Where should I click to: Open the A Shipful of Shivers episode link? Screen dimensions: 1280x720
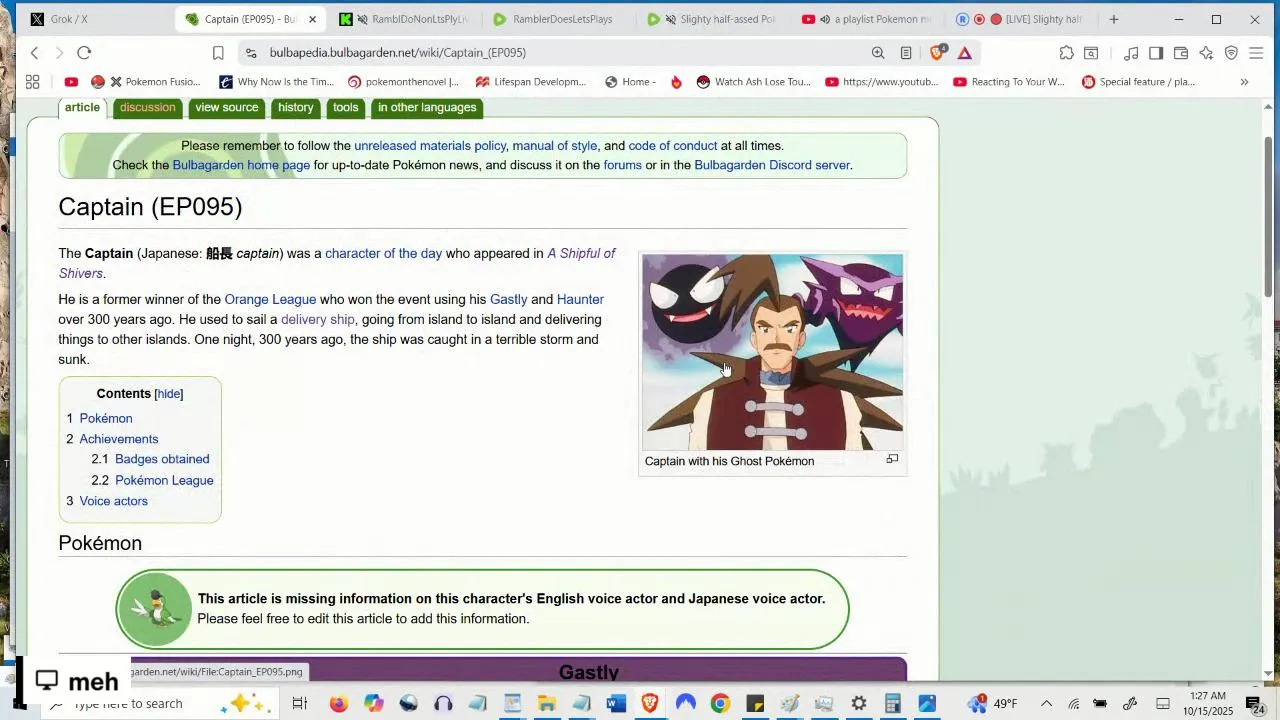(x=581, y=254)
